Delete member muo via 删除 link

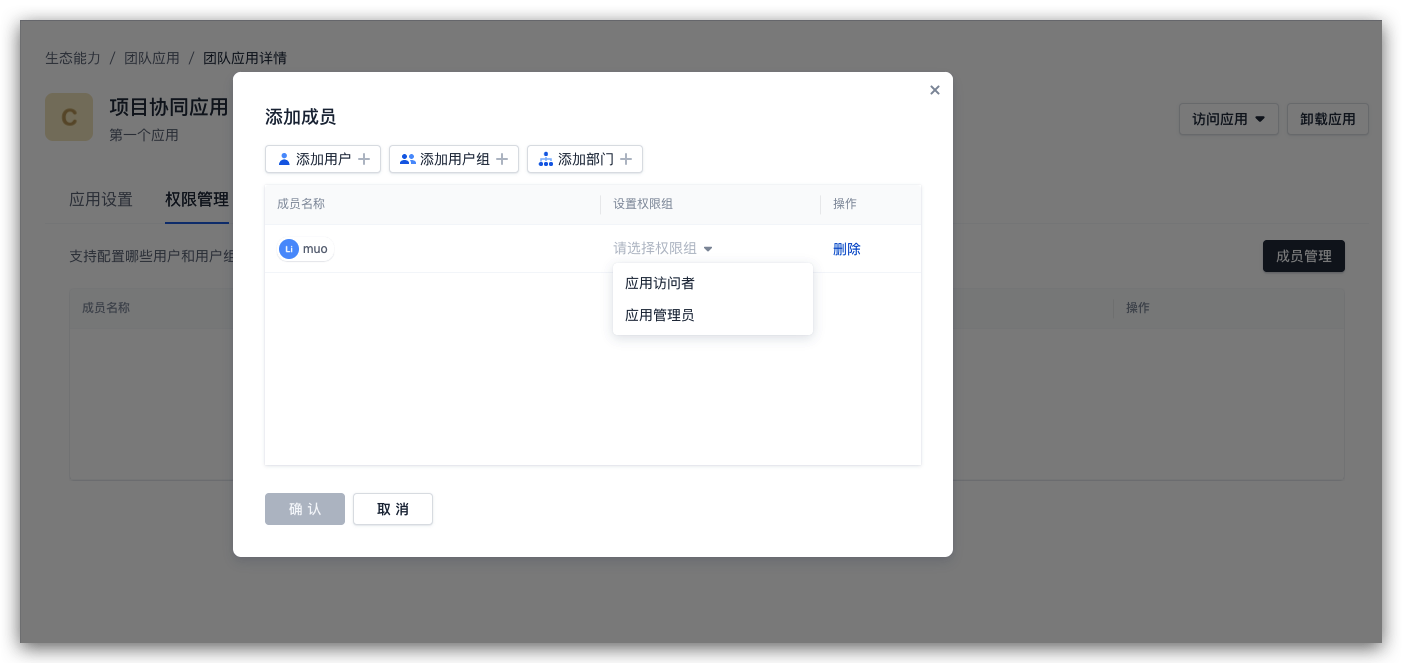(x=847, y=249)
